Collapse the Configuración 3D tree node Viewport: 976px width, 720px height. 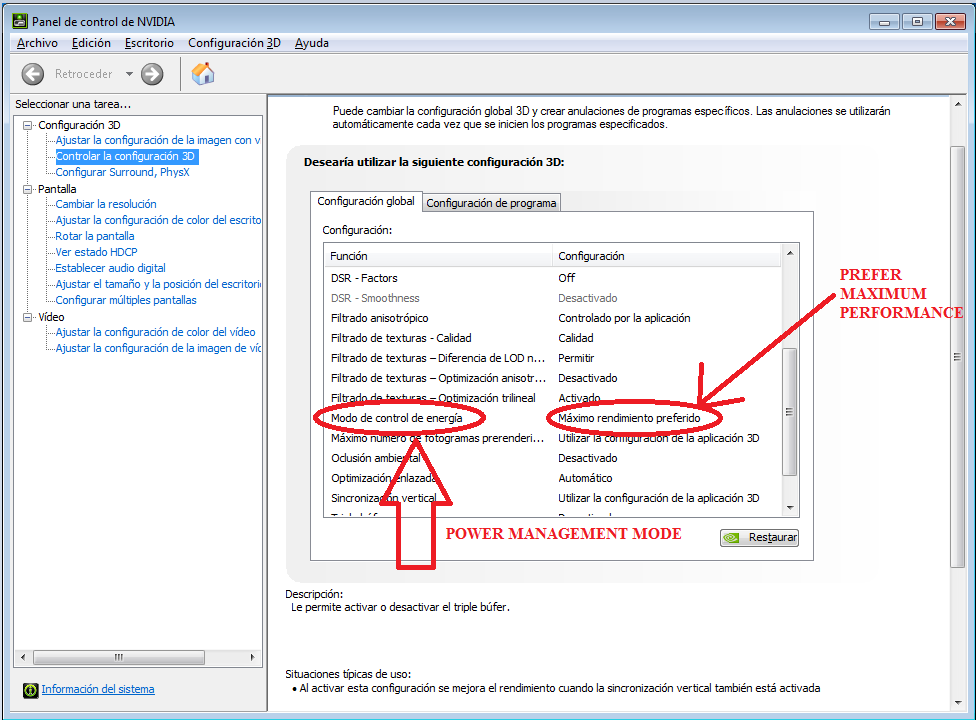click(27, 125)
